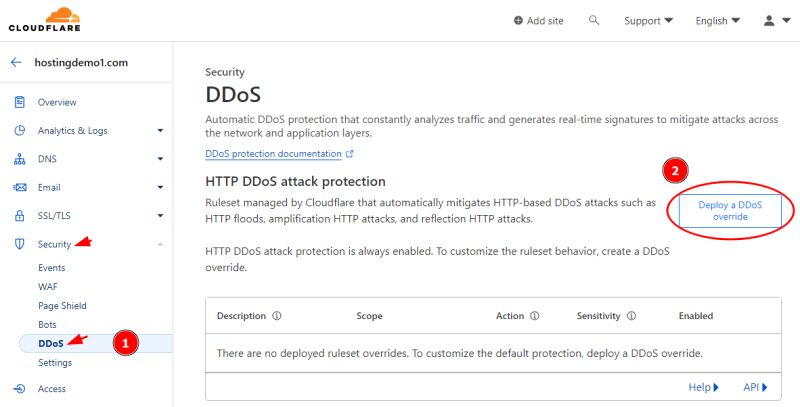The image size is (800, 407).
Task: Open Events under Security
Action: coord(52,268)
